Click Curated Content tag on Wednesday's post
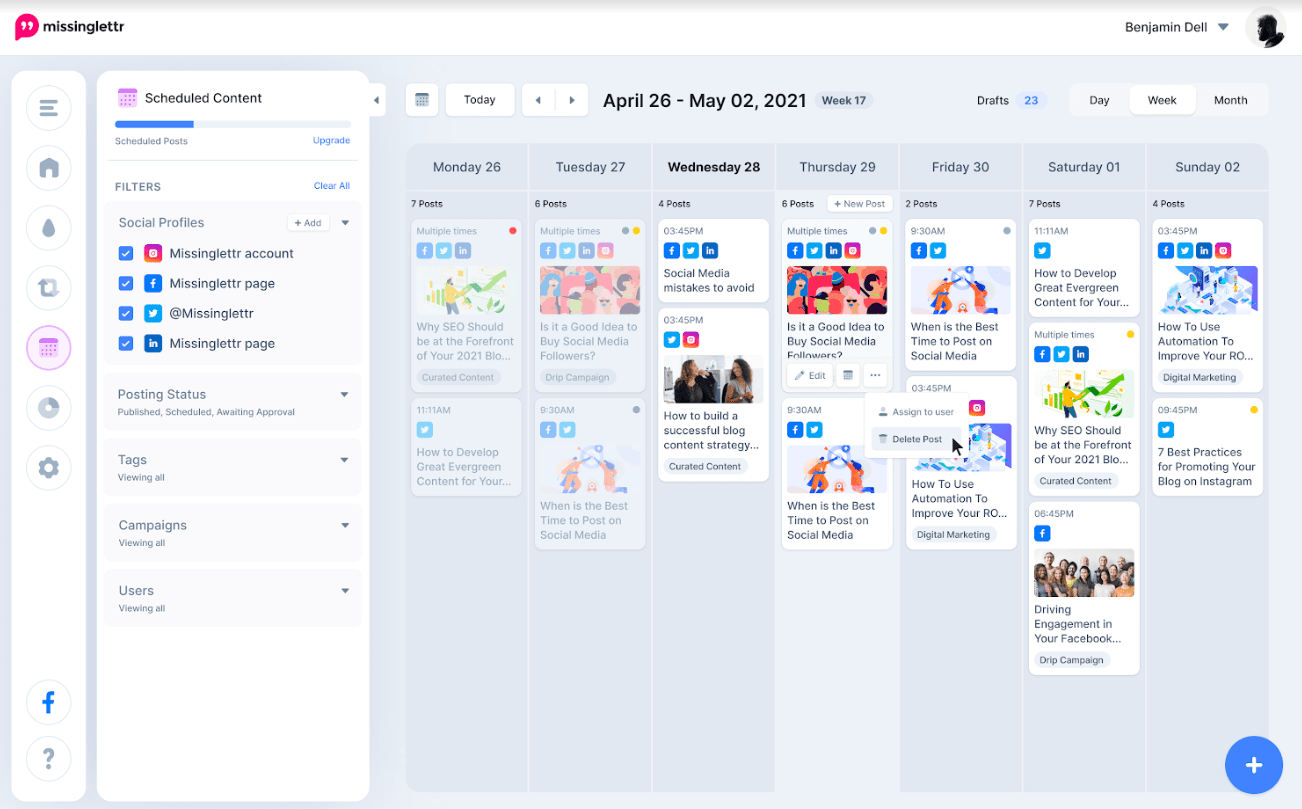This screenshot has height=809, width=1302. point(705,467)
